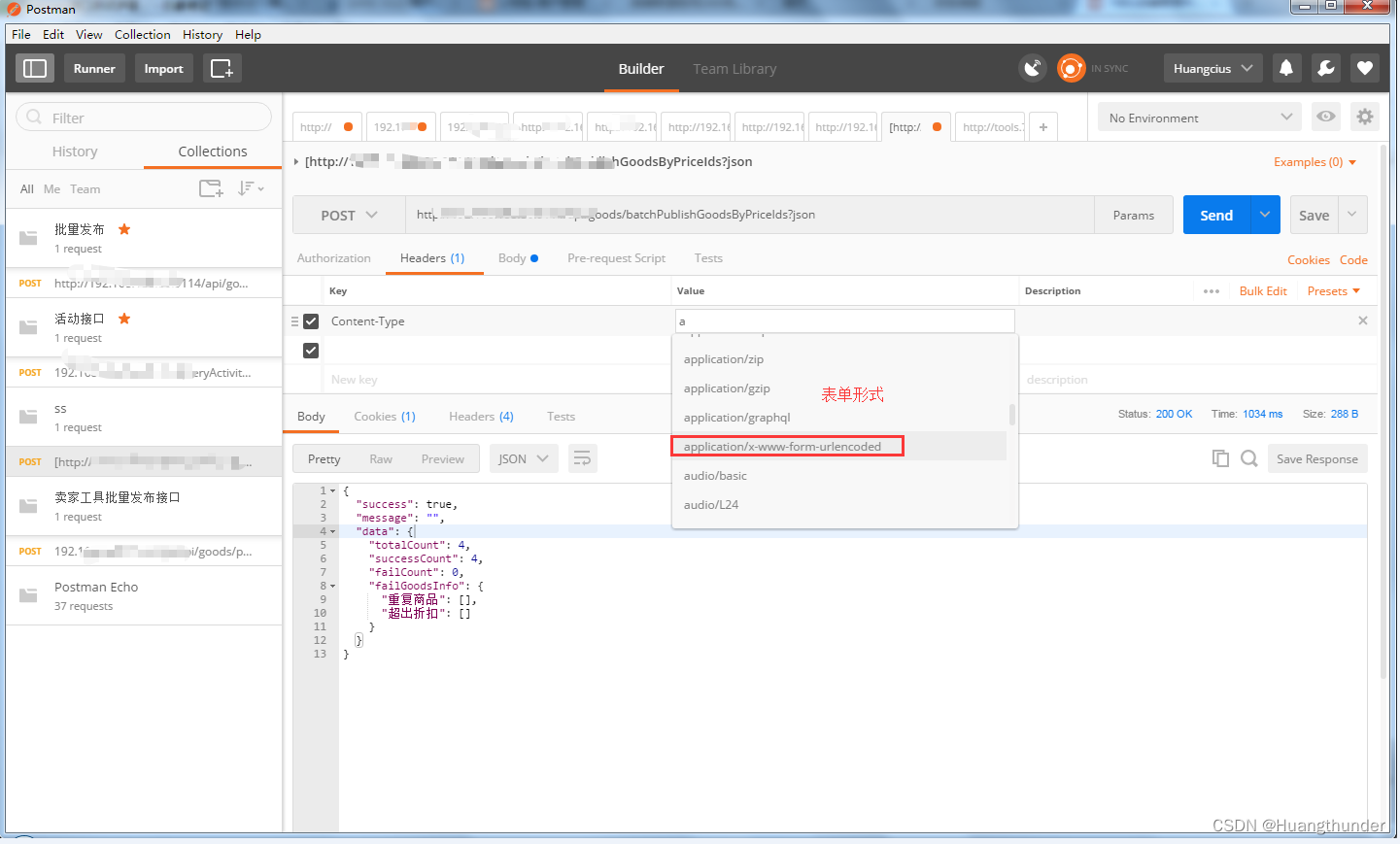Open environment quick look eye icon

click(1326, 117)
